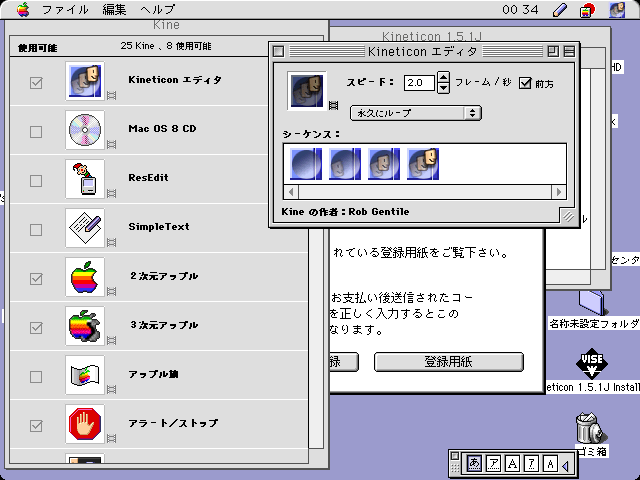Select the アップル旗 flag icon

[x=85, y=375]
